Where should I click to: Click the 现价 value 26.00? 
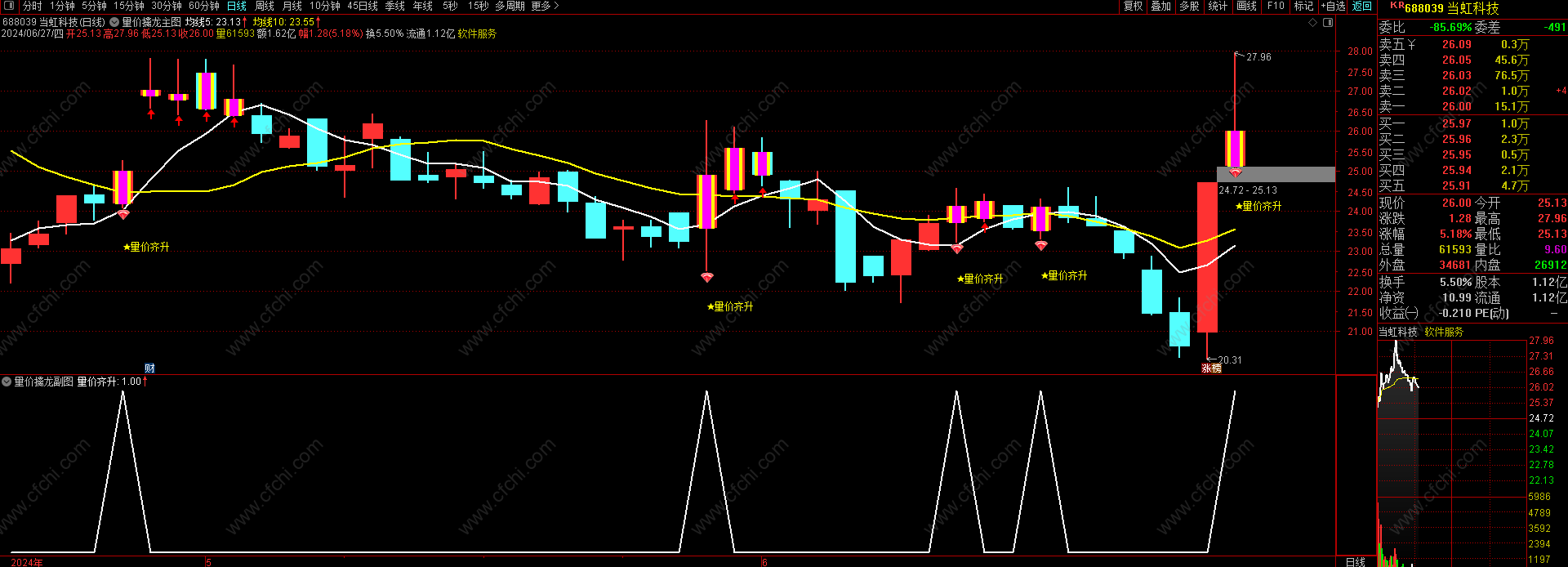coord(1456,203)
